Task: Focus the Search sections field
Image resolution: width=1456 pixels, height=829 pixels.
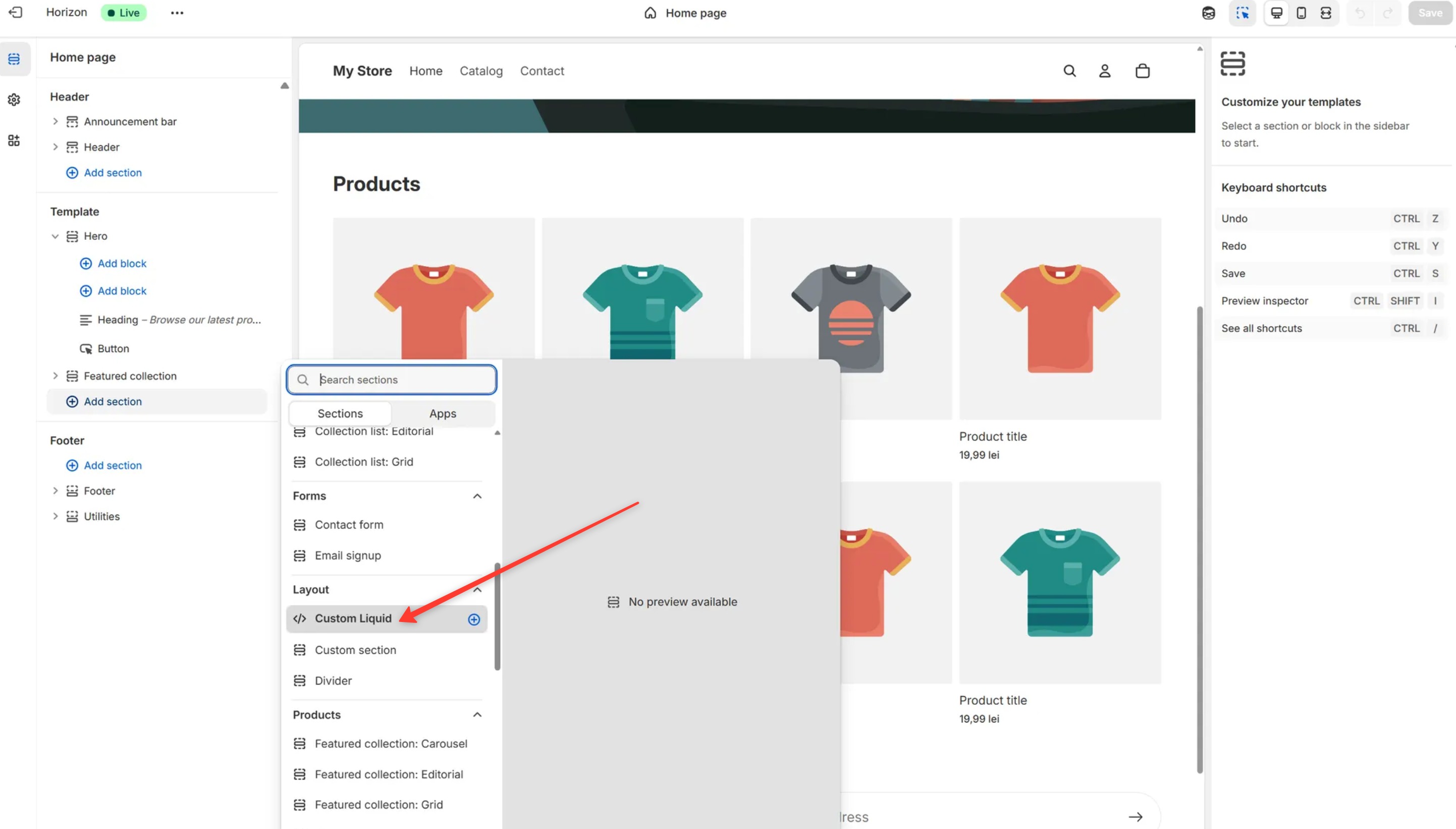Action: point(398,380)
